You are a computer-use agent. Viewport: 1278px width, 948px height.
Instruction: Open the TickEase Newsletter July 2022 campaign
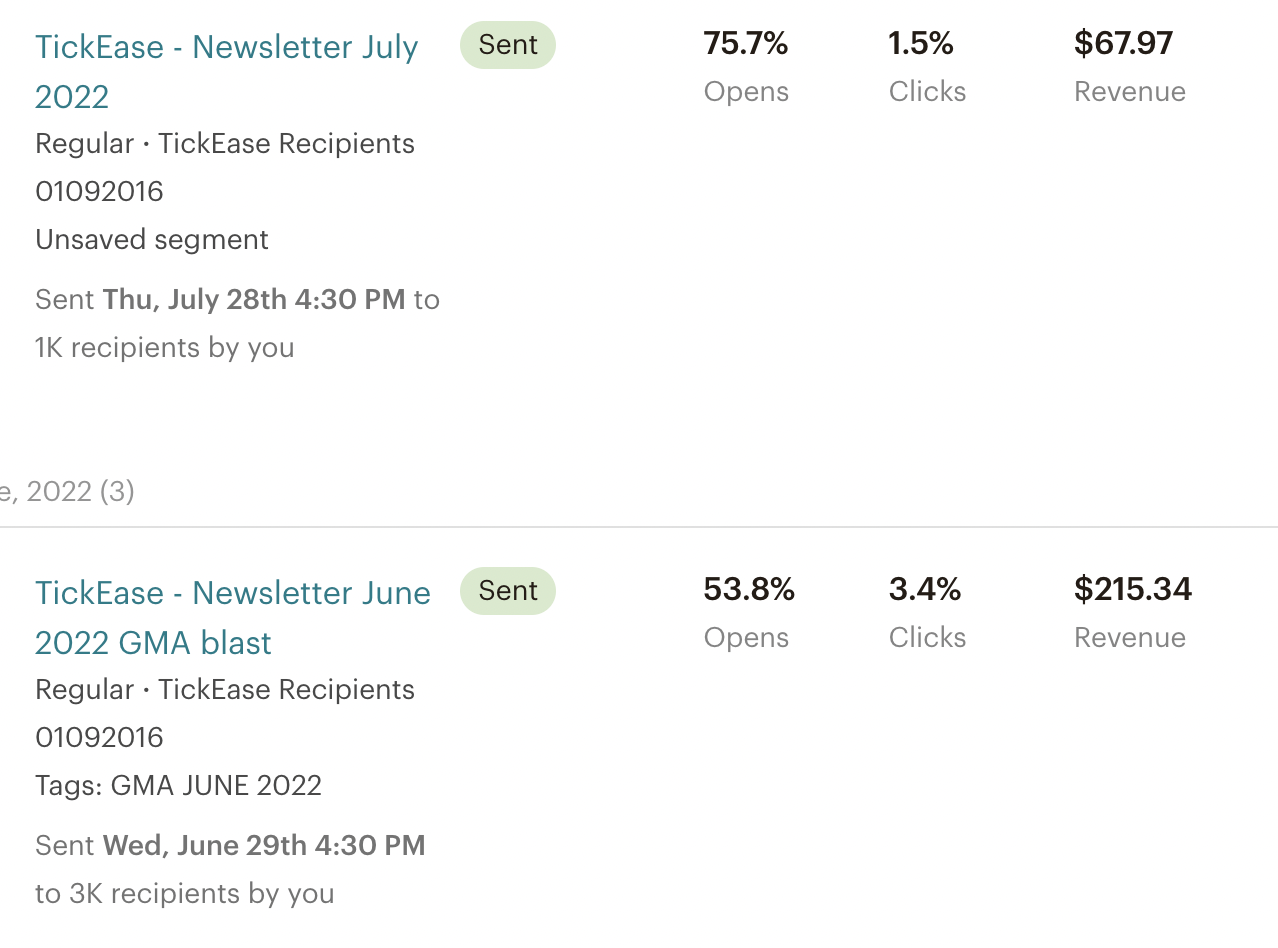[x=226, y=48]
